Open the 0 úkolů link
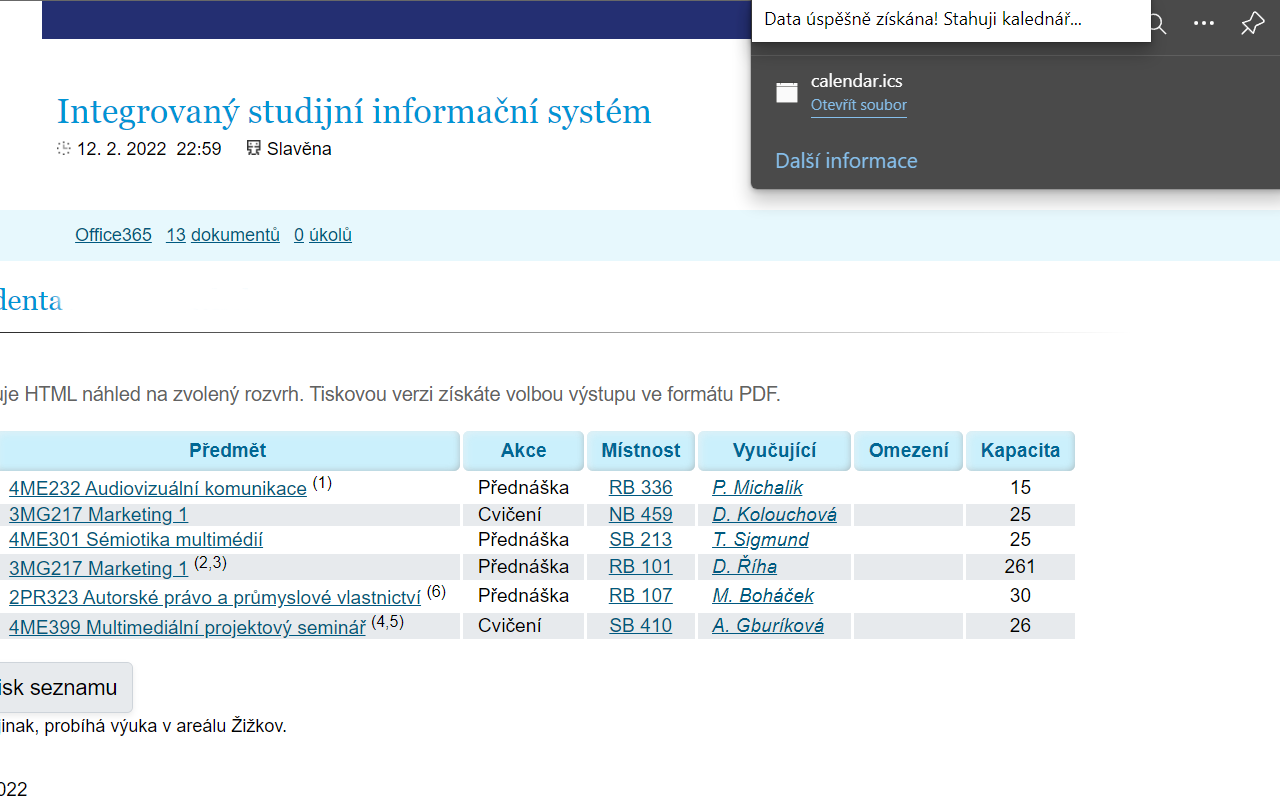 [323, 235]
